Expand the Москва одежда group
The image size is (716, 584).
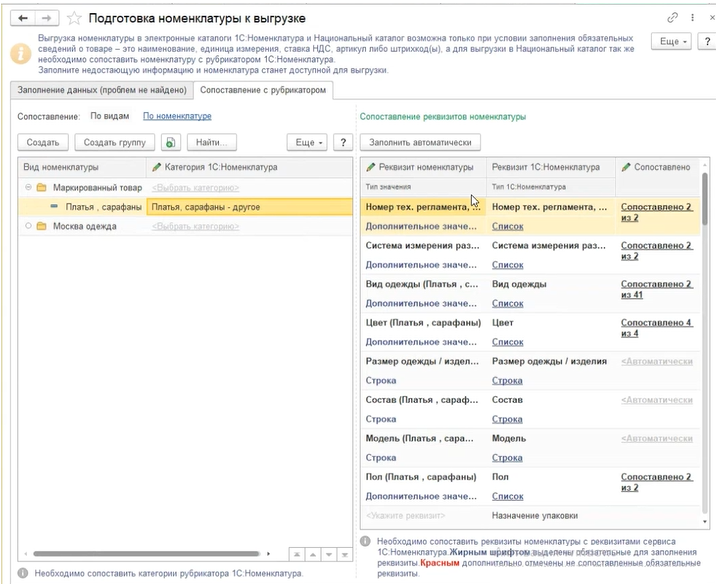pos(28,226)
